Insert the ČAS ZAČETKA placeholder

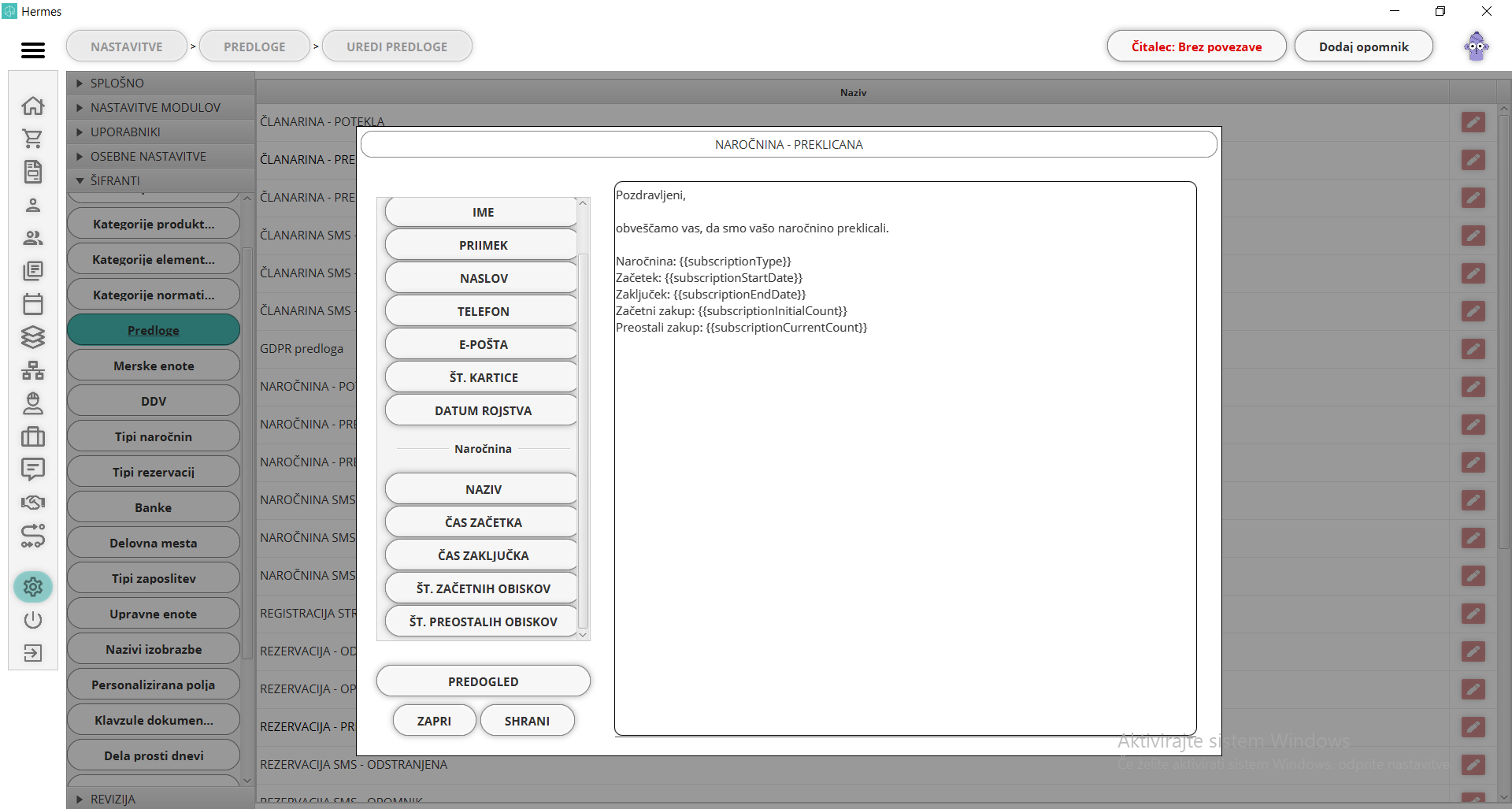pos(482,523)
